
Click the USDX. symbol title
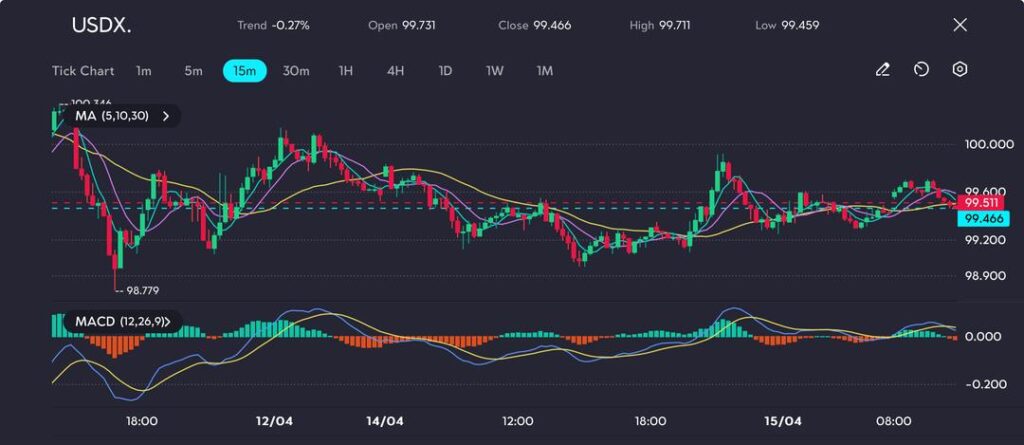[99, 25]
